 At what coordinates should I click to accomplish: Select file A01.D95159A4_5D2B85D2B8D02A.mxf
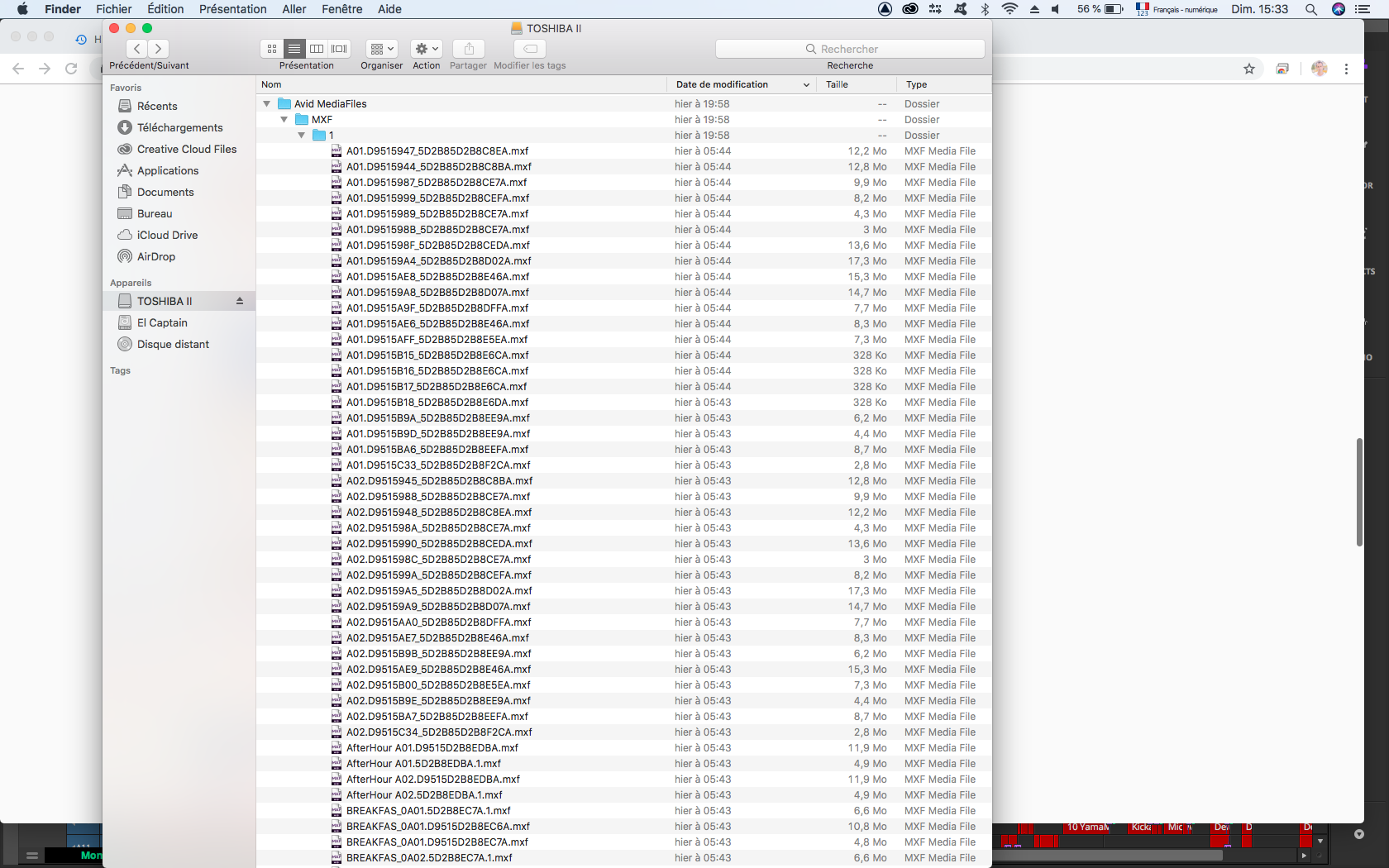pyautogui.click(x=624, y=261)
